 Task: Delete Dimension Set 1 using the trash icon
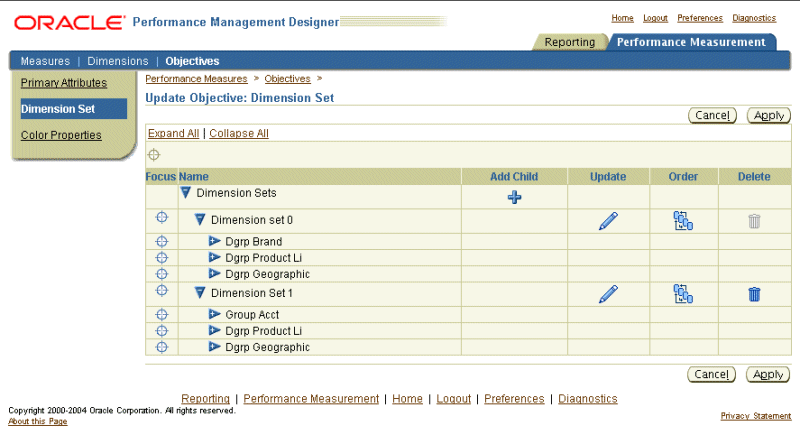coord(754,294)
